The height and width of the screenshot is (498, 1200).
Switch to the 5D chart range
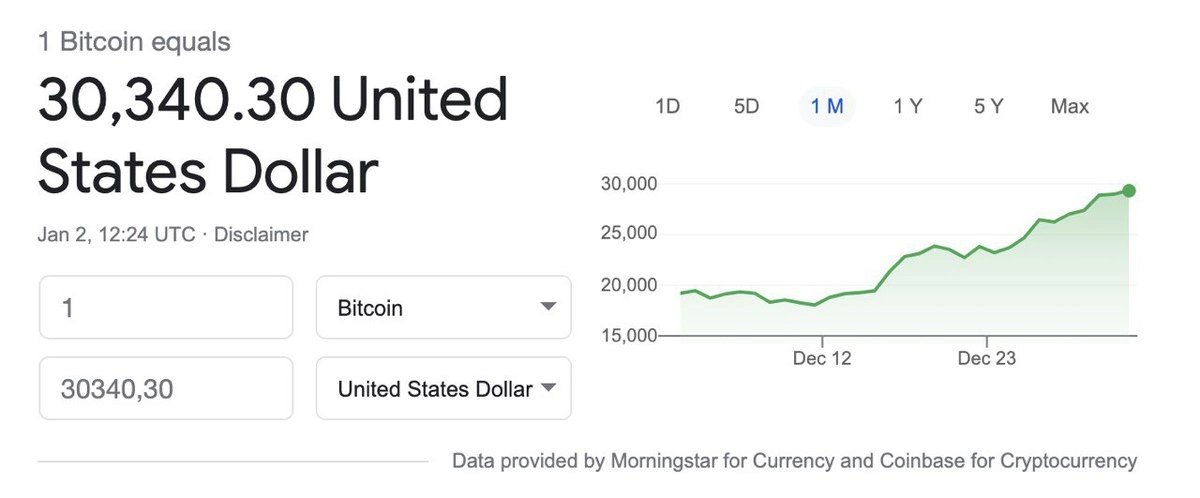coord(746,106)
